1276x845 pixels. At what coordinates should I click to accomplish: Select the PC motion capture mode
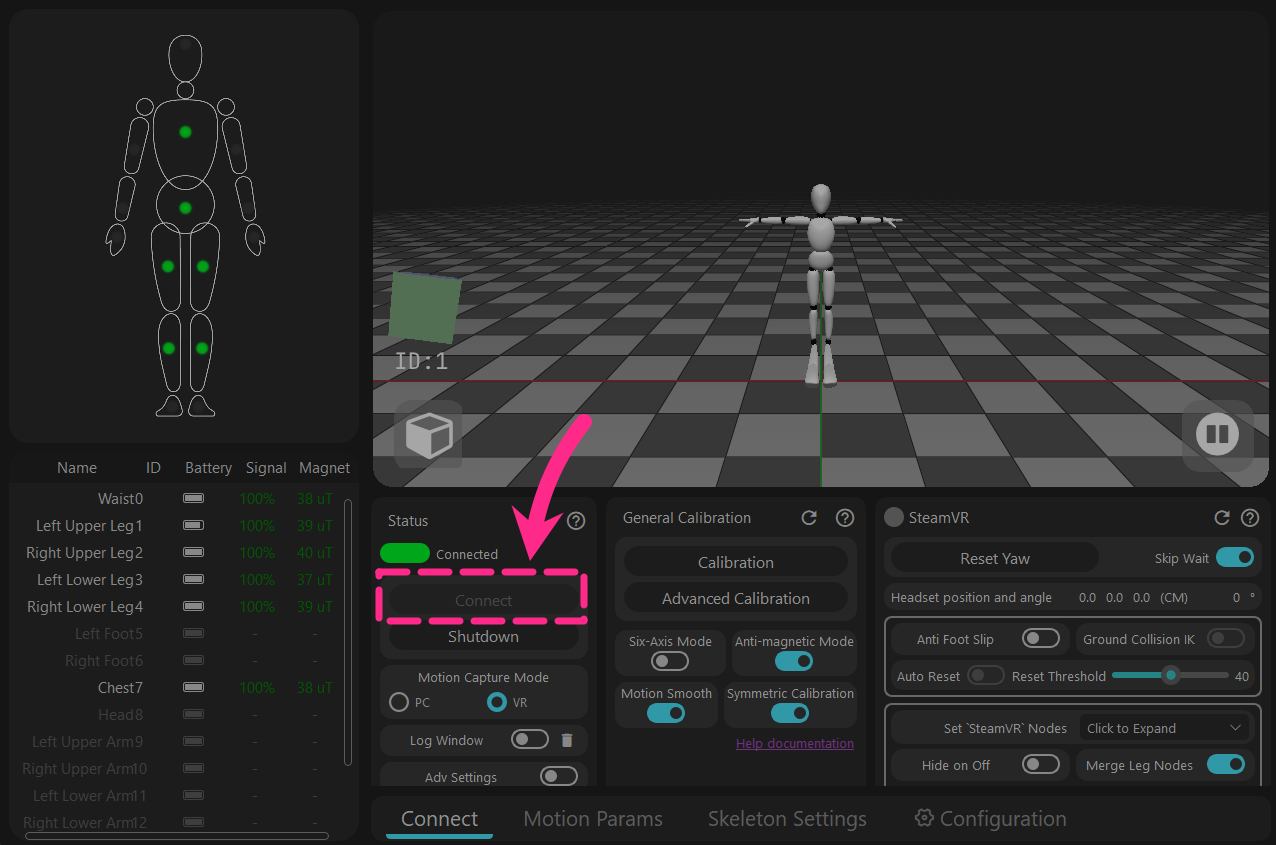click(x=399, y=702)
